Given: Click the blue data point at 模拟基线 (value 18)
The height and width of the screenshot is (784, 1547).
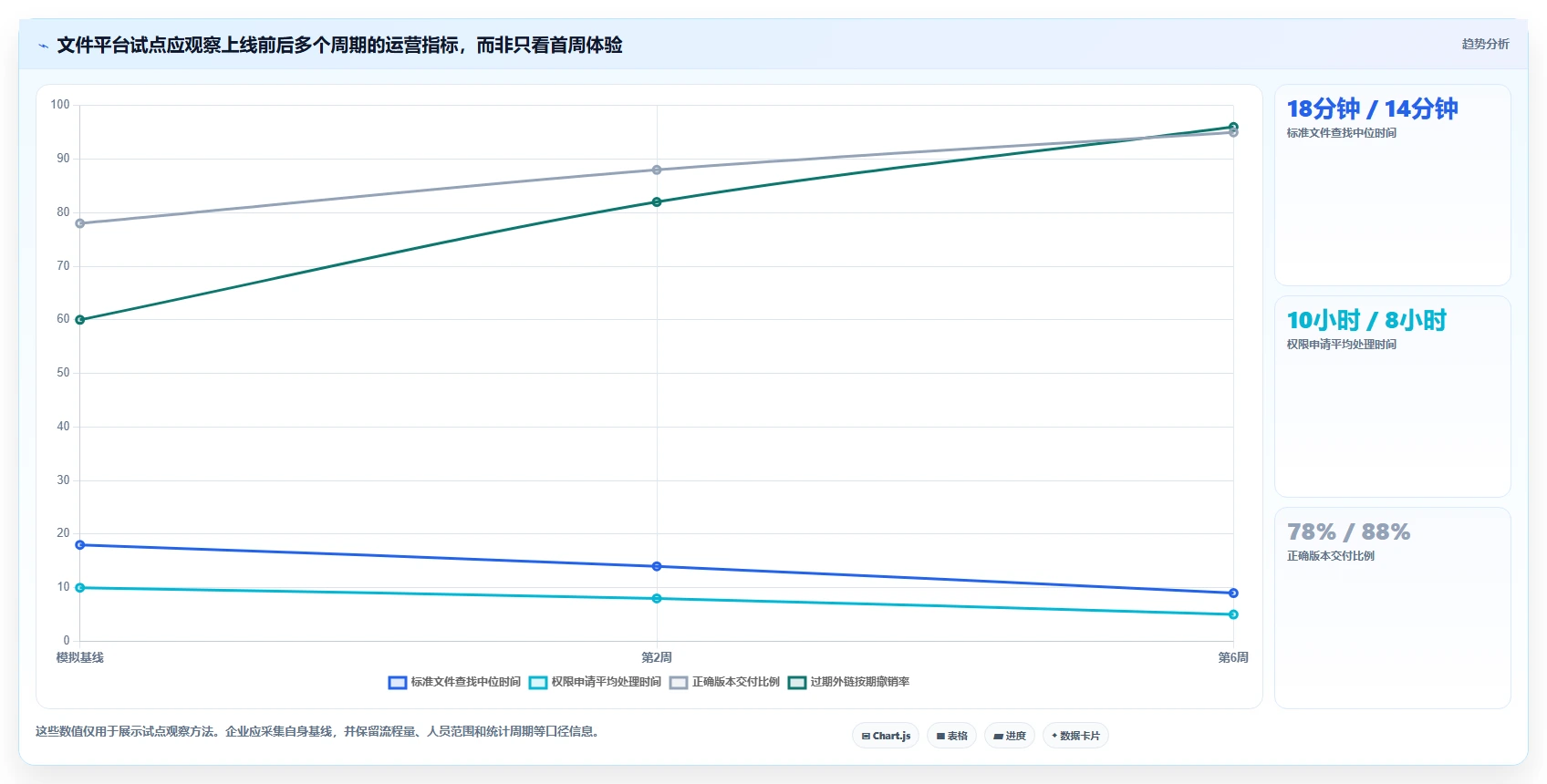Looking at the screenshot, I should tap(80, 545).
